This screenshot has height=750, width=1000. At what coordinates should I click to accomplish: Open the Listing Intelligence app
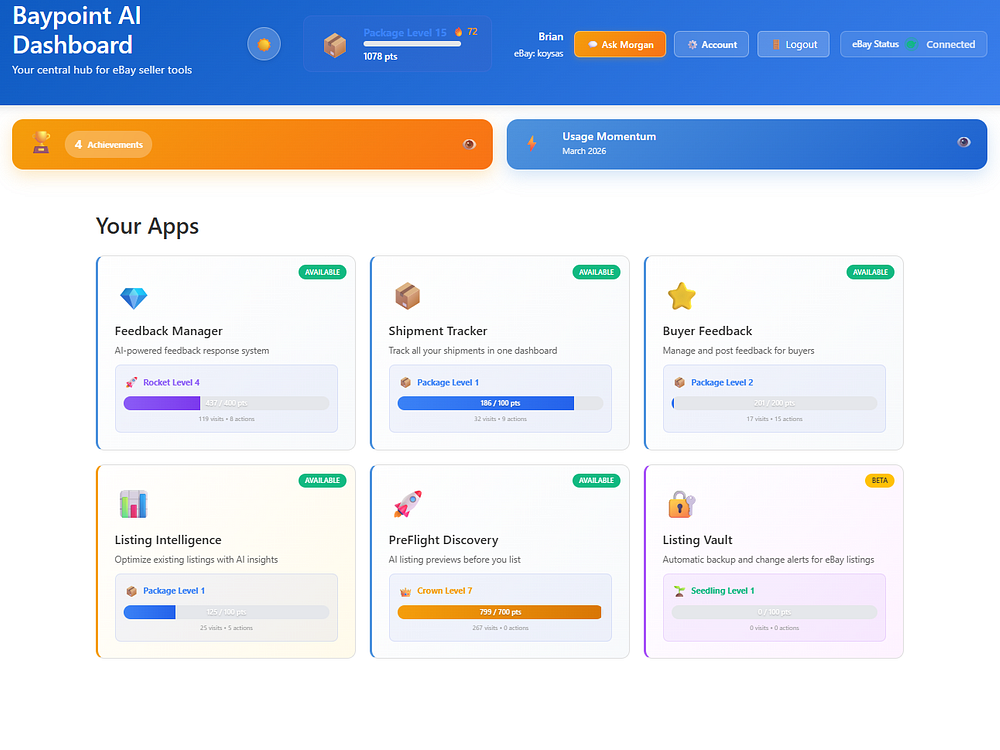point(226,561)
